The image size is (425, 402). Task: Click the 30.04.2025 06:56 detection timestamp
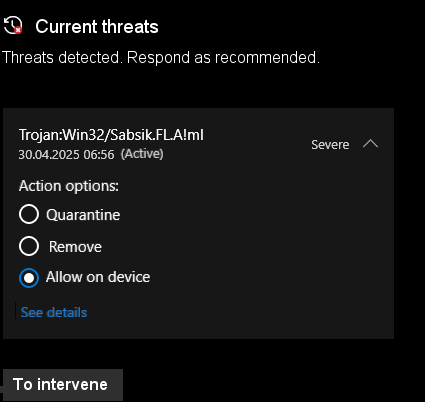(x=66, y=155)
